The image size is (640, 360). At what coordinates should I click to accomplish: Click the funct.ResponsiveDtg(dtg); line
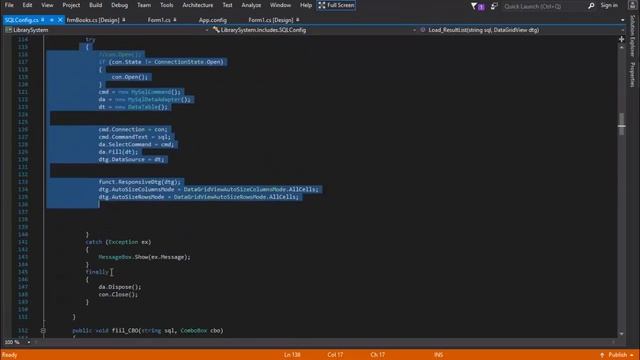click(x=139, y=182)
